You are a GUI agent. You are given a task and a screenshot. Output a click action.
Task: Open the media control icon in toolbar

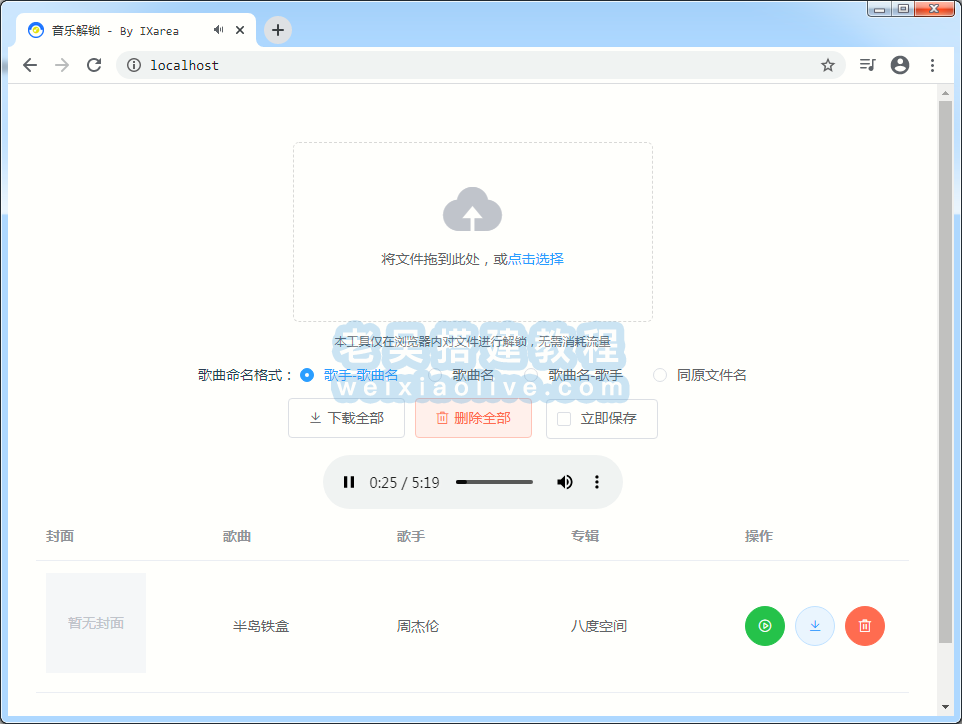pyautogui.click(x=868, y=65)
